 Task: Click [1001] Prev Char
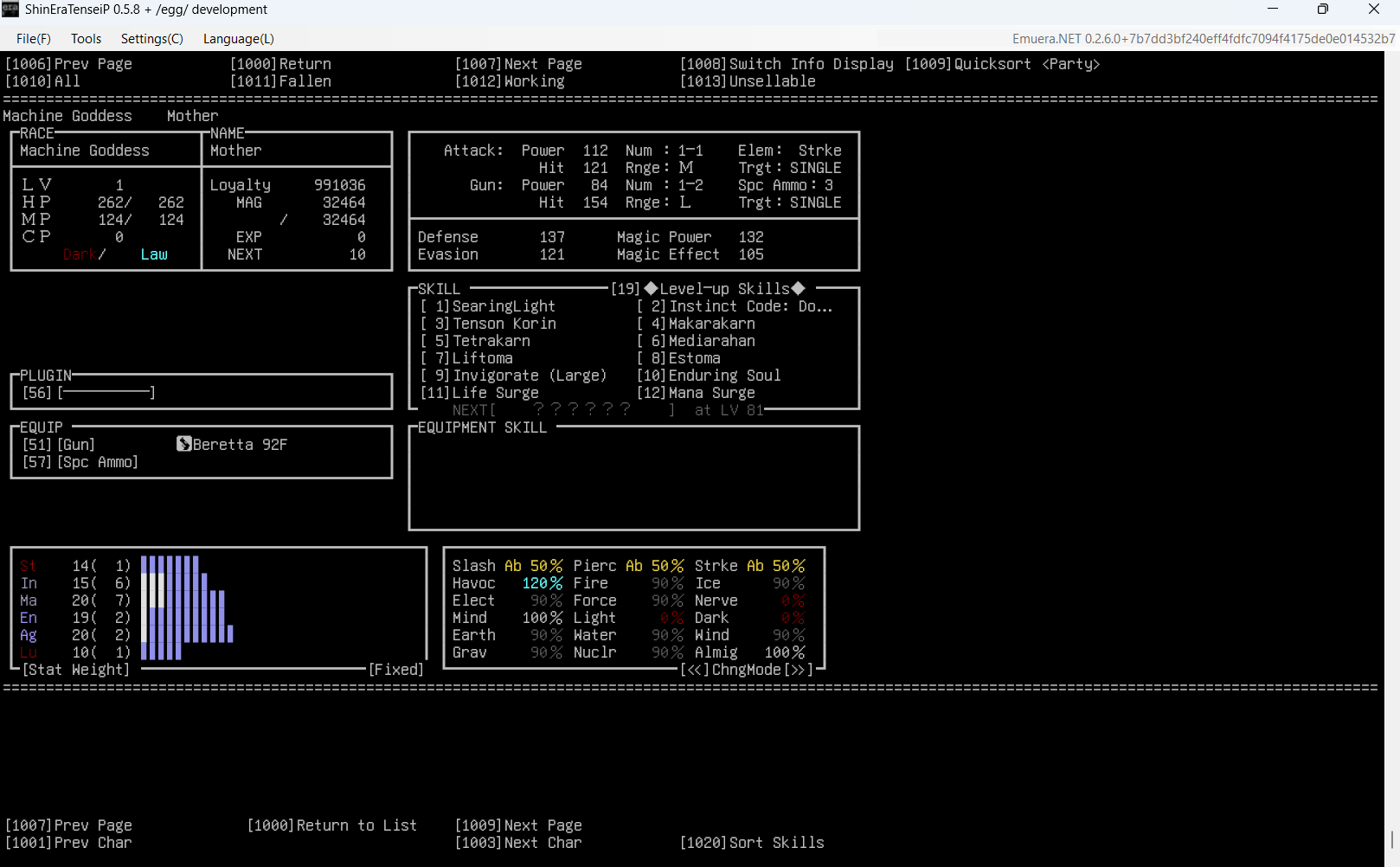(68, 843)
